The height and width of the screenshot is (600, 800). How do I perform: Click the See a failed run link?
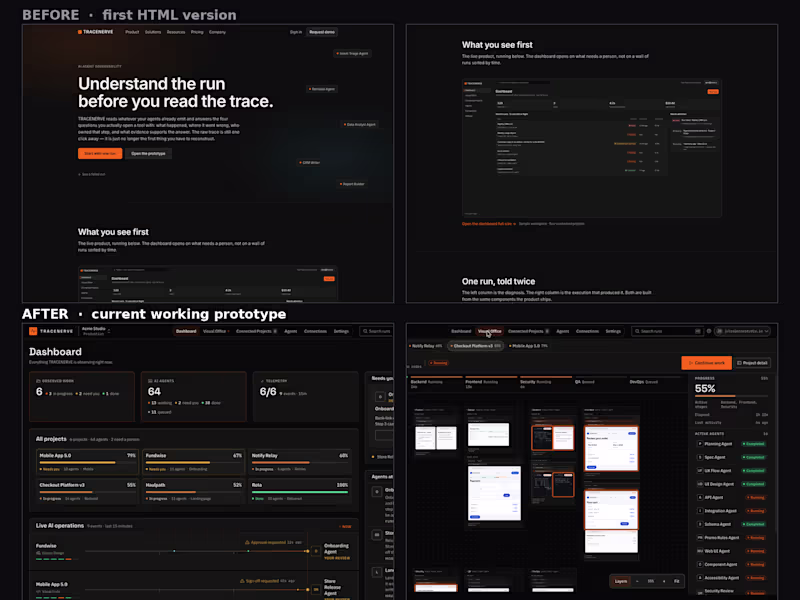pos(92,174)
